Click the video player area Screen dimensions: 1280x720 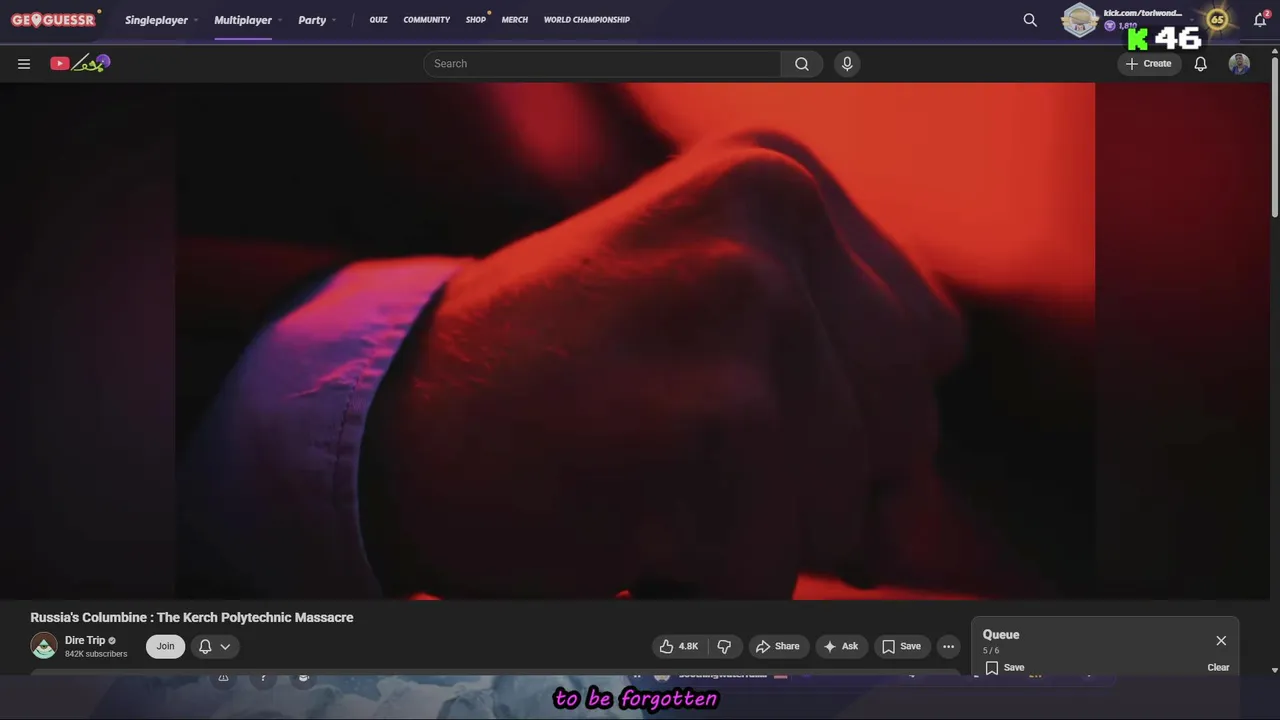point(636,341)
